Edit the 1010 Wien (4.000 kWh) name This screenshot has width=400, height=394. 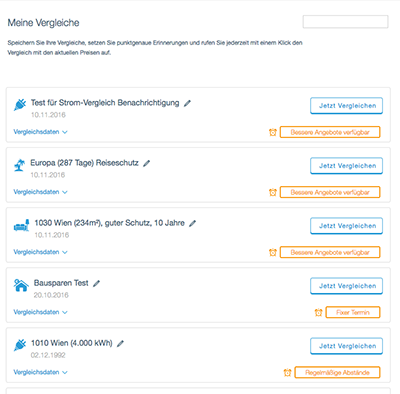pos(120,343)
